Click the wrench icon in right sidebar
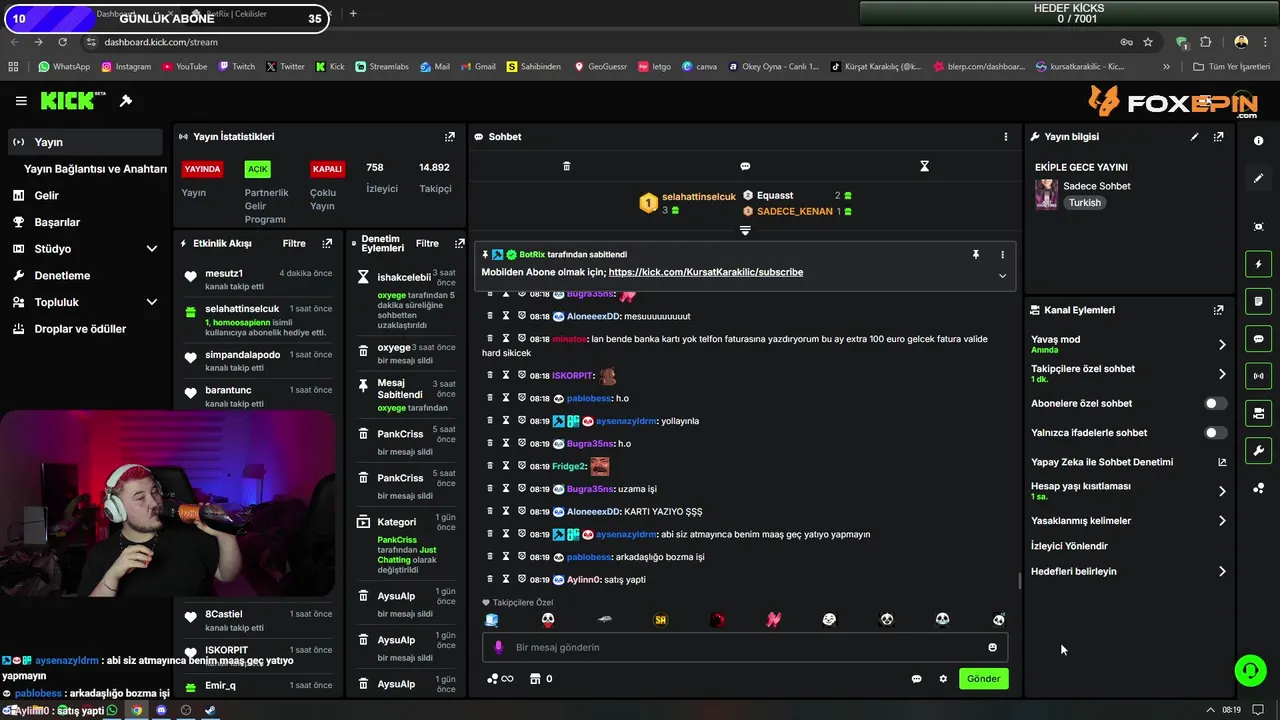 point(1258,451)
